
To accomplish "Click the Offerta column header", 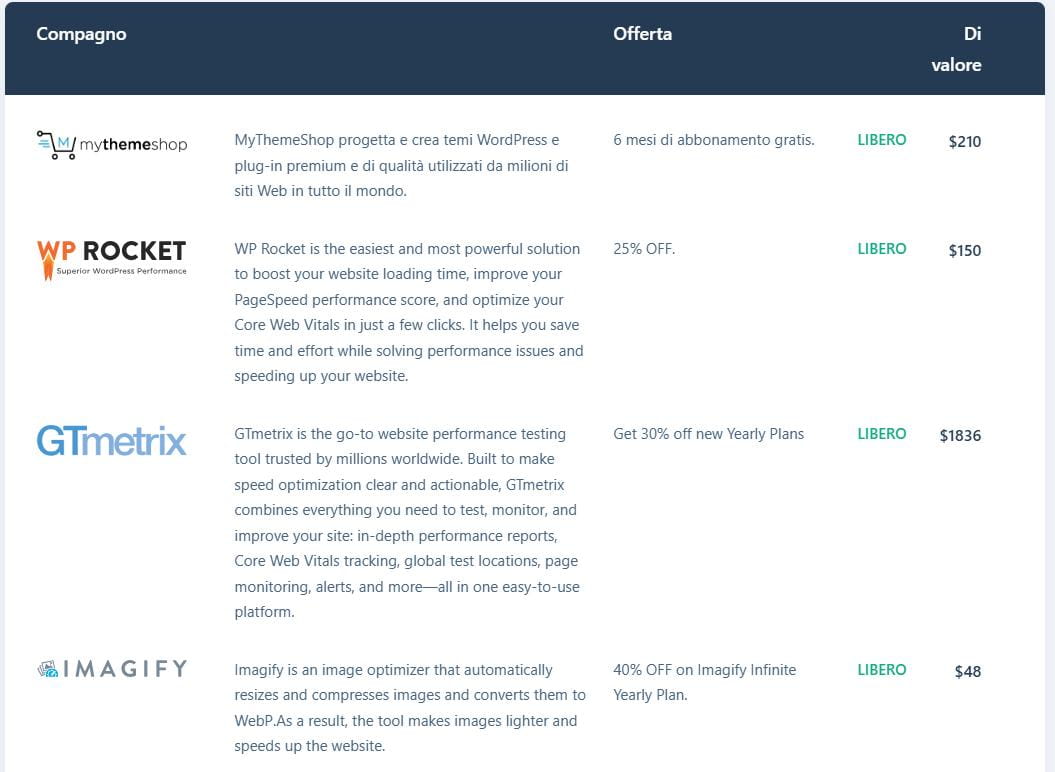I will 642,34.
